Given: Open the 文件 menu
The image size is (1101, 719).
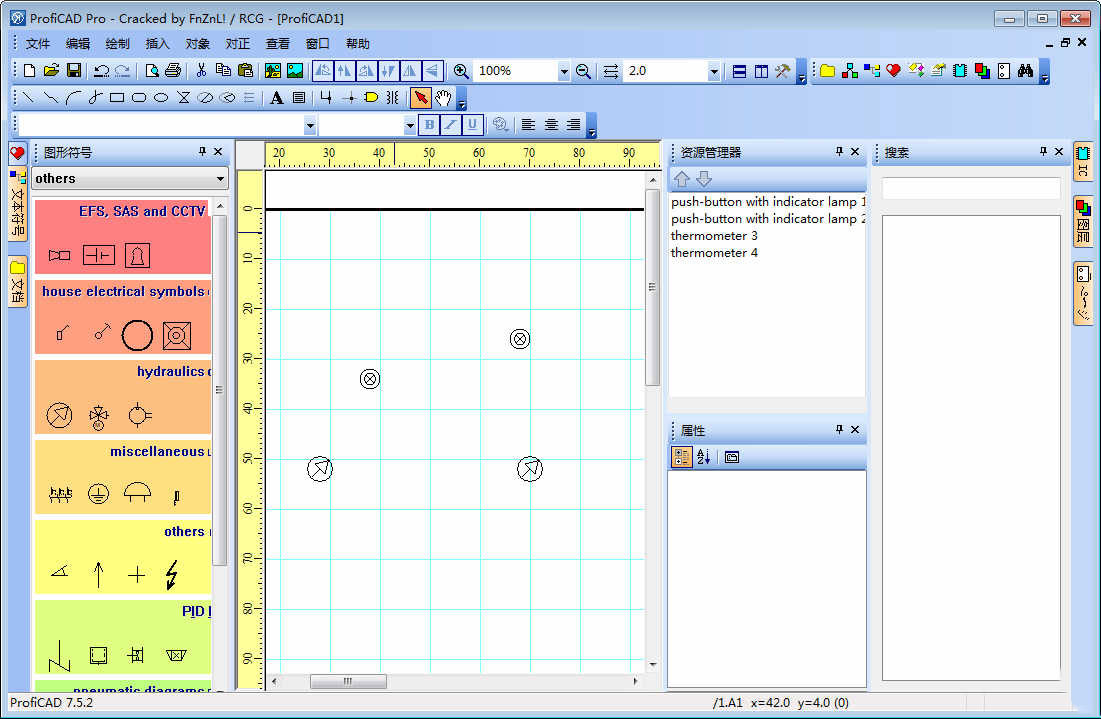Looking at the screenshot, I should click(x=38, y=44).
